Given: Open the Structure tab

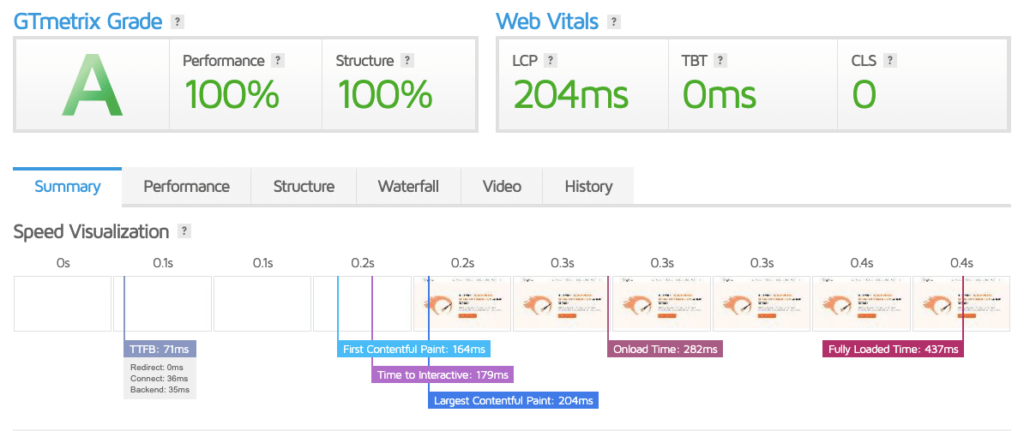Looking at the screenshot, I should [x=304, y=186].
